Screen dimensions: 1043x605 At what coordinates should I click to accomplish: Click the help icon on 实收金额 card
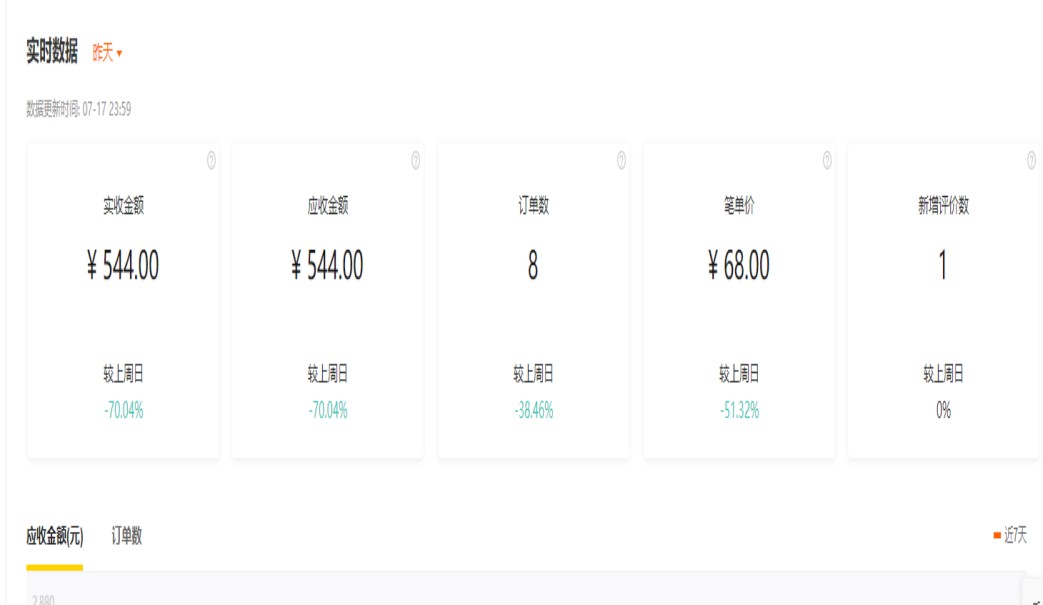tap(211, 160)
